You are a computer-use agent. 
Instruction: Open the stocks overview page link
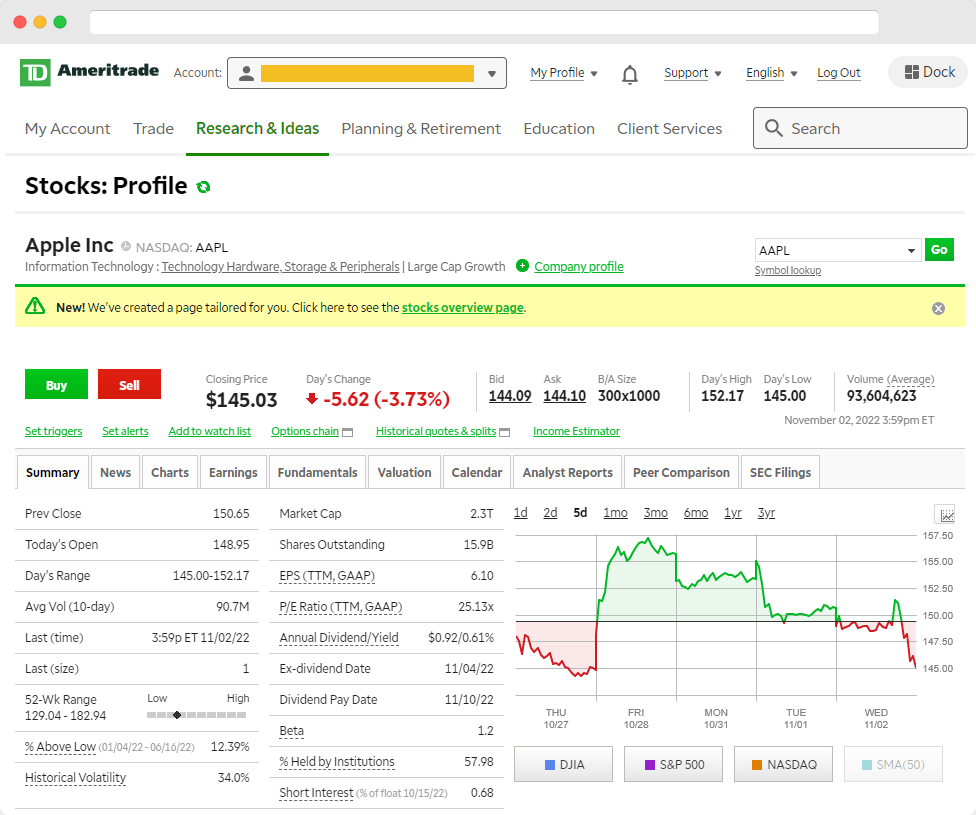click(x=462, y=308)
